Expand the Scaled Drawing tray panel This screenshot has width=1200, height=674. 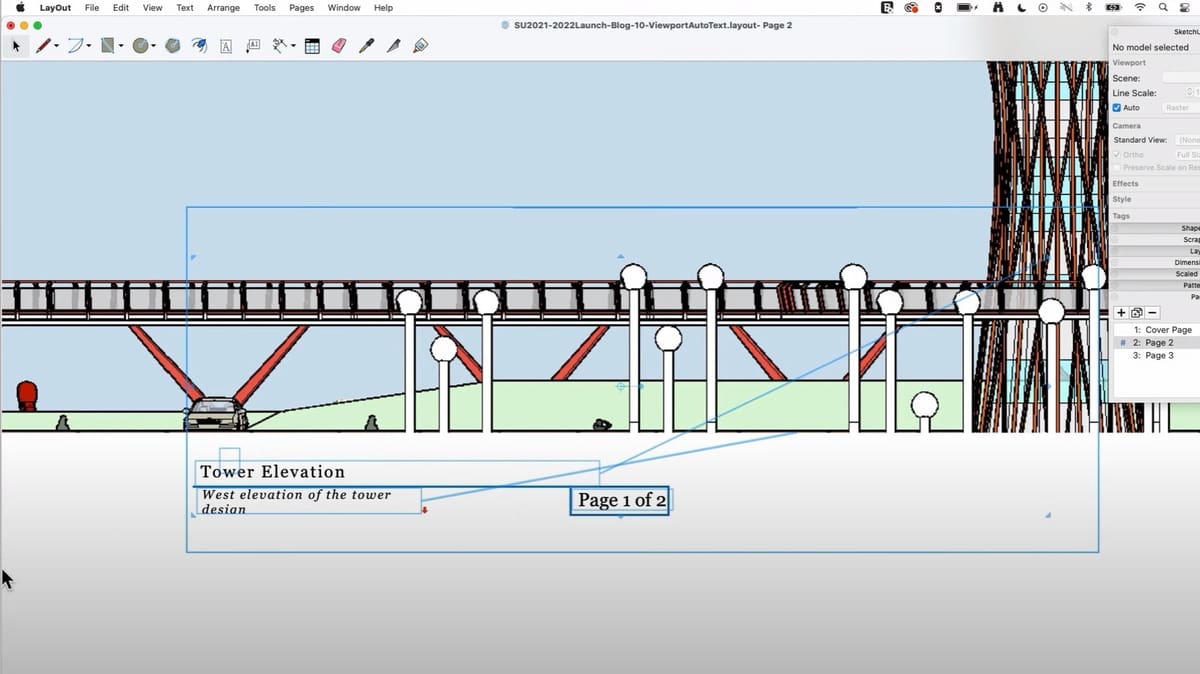(1155, 273)
